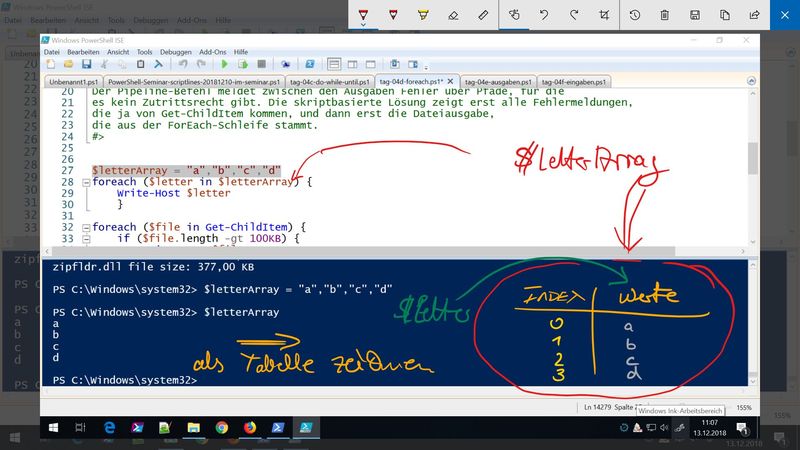Screen dimensions: 800x450
Task: Show command window icon
Action: pos(395,64)
